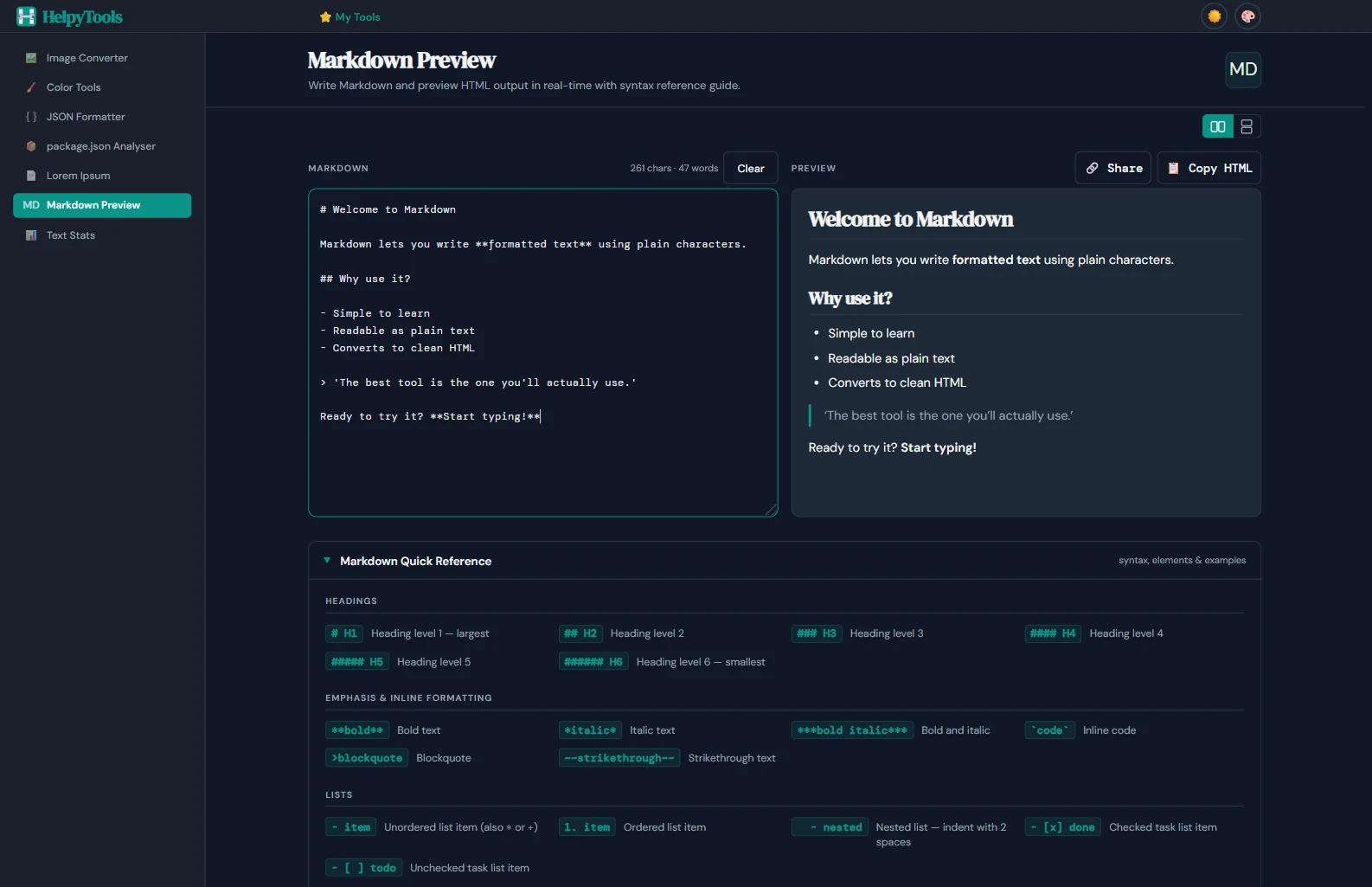The width and height of the screenshot is (1372, 887).
Task: Click the '## H2' syntax chip
Action: coord(580,633)
